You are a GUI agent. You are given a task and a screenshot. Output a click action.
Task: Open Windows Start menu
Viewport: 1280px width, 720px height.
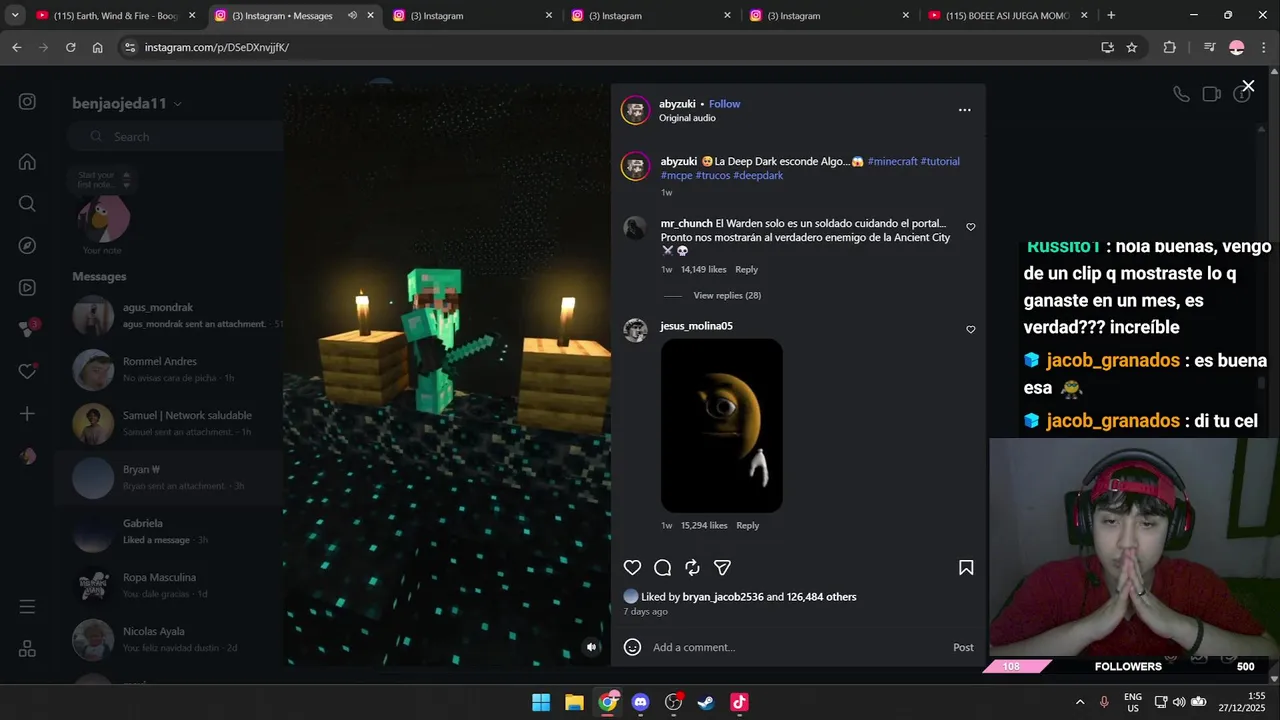click(541, 702)
